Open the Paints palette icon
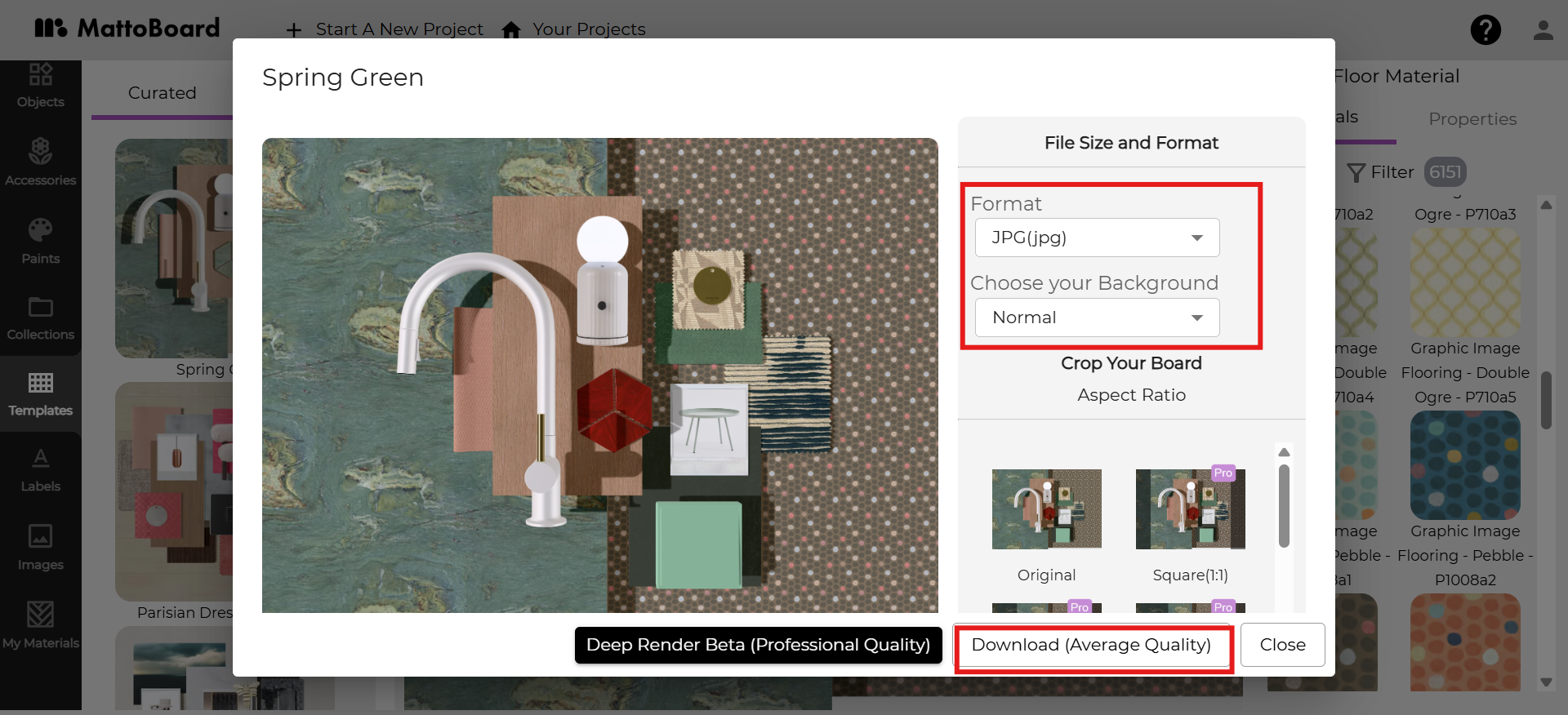The height and width of the screenshot is (715, 1568). tap(40, 230)
